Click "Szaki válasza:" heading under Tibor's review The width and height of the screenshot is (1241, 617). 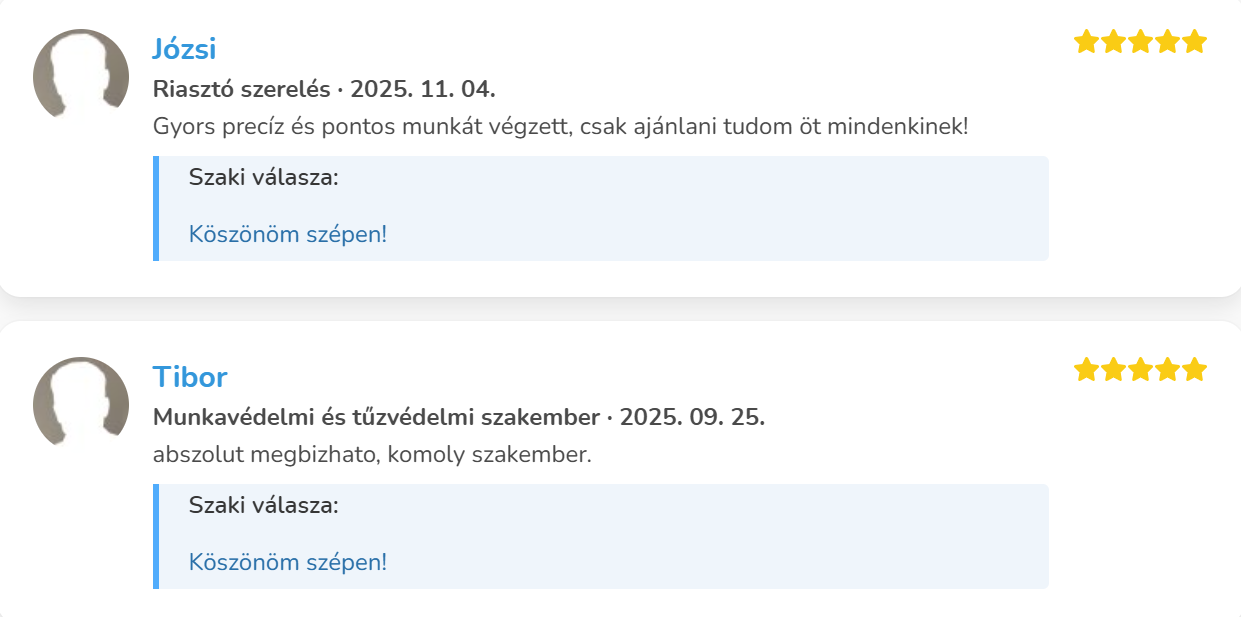[264, 506]
